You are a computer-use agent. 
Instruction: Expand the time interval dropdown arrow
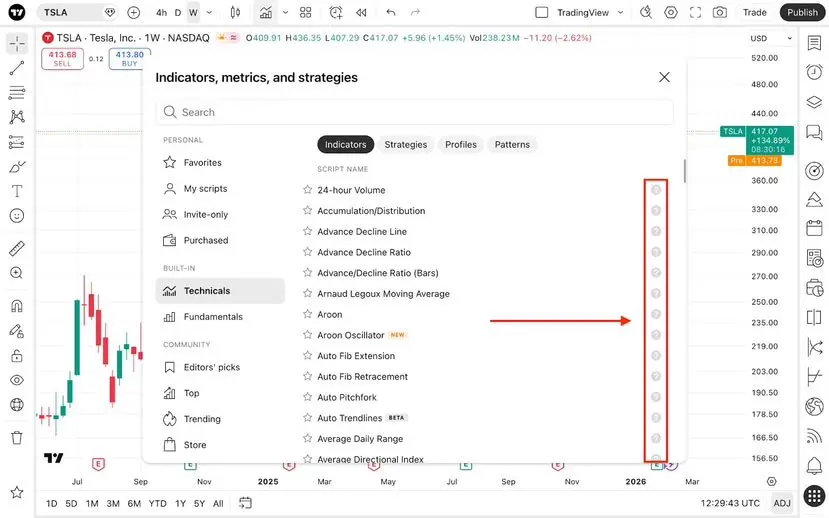click(209, 13)
